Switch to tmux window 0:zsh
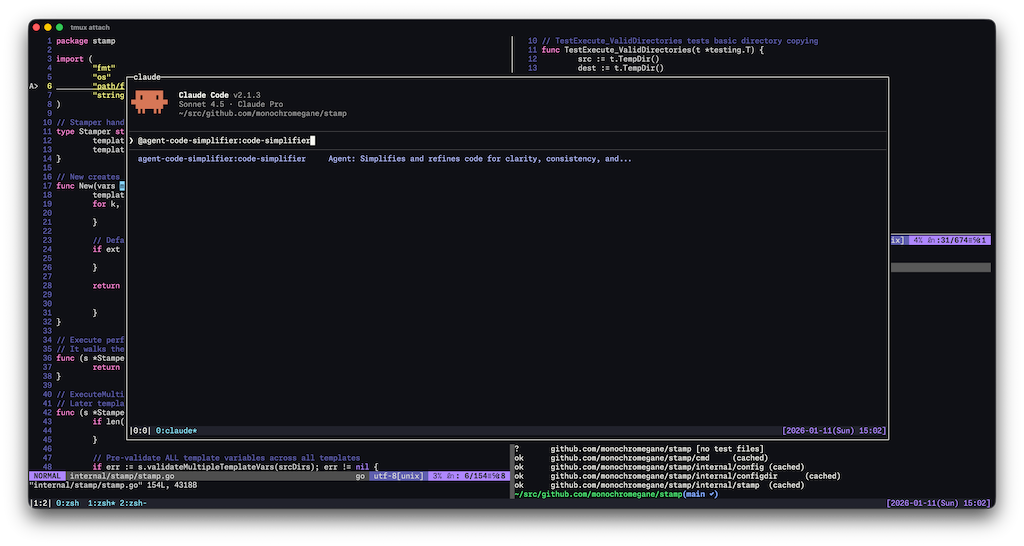The width and height of the screenshot is (1024, 546). (68, 503)
